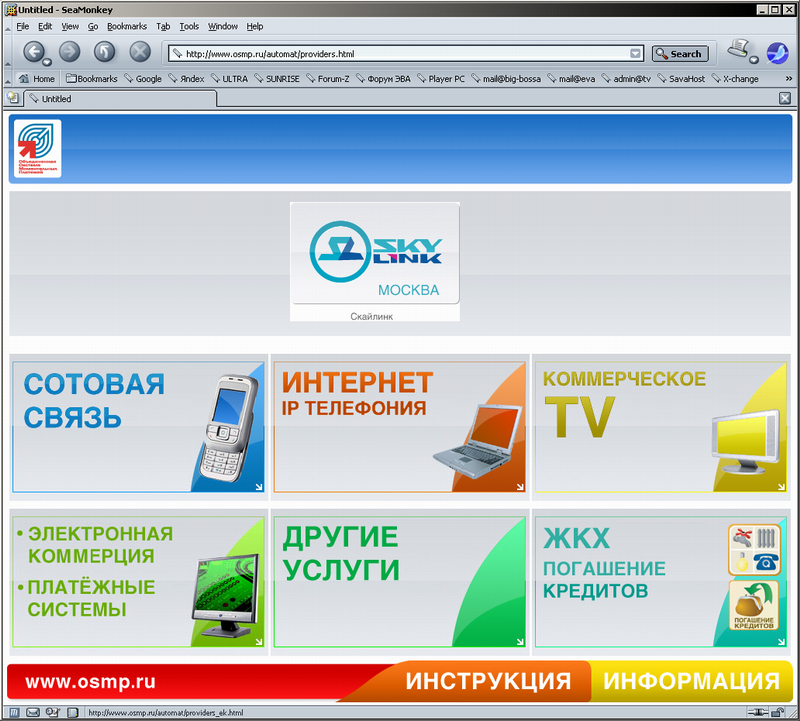
Task: Click the Home bookmark toolbar button
Action: (x=37, y=79)
